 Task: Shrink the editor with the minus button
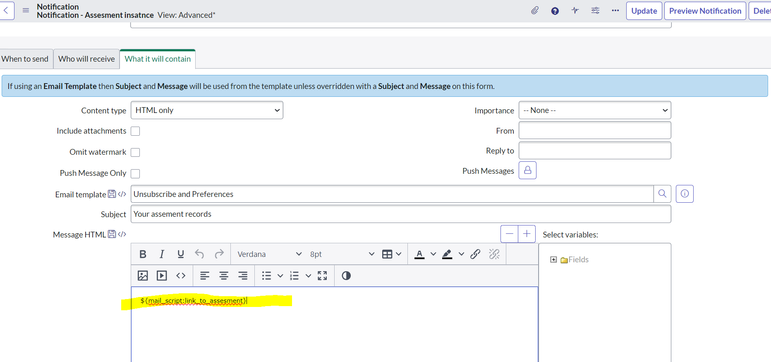[509, 234]
